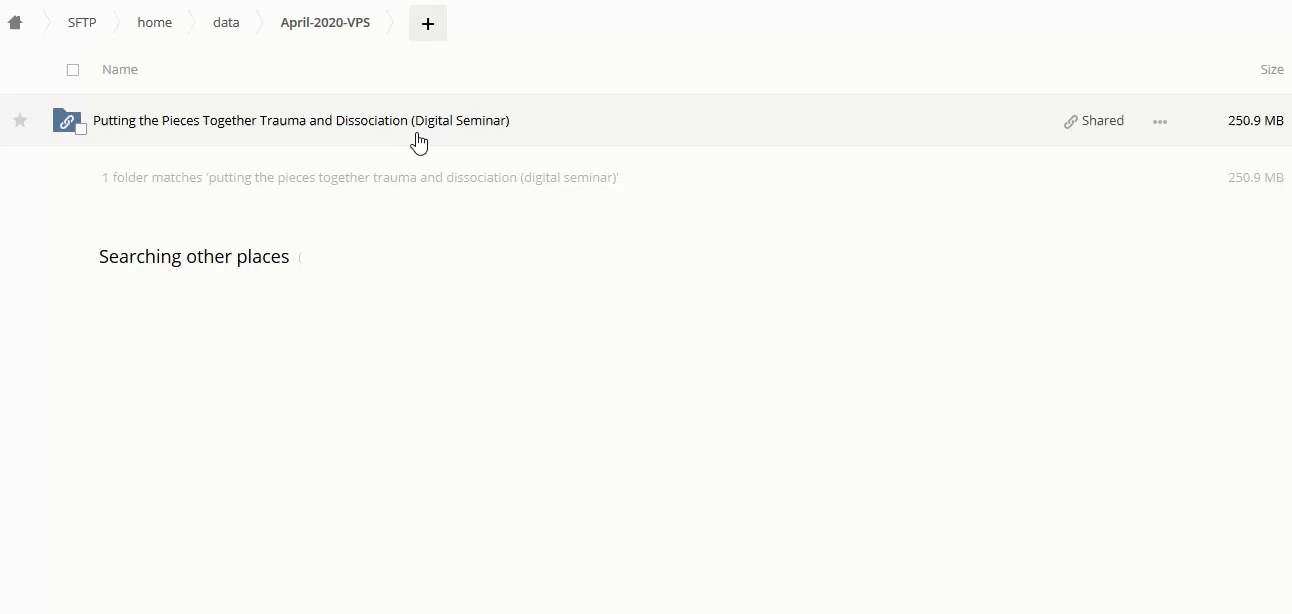The width and height of the screenshot is (1292, 614).
Task: Open the SFTP breadcrumb
Action: (82, 23)
